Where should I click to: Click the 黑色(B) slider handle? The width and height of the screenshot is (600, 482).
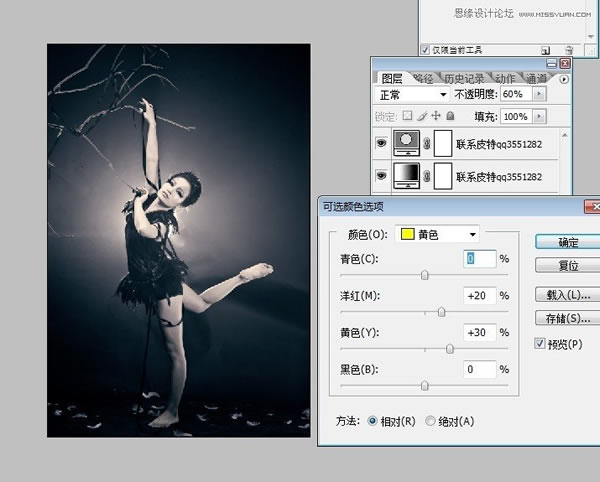point(424,386)
